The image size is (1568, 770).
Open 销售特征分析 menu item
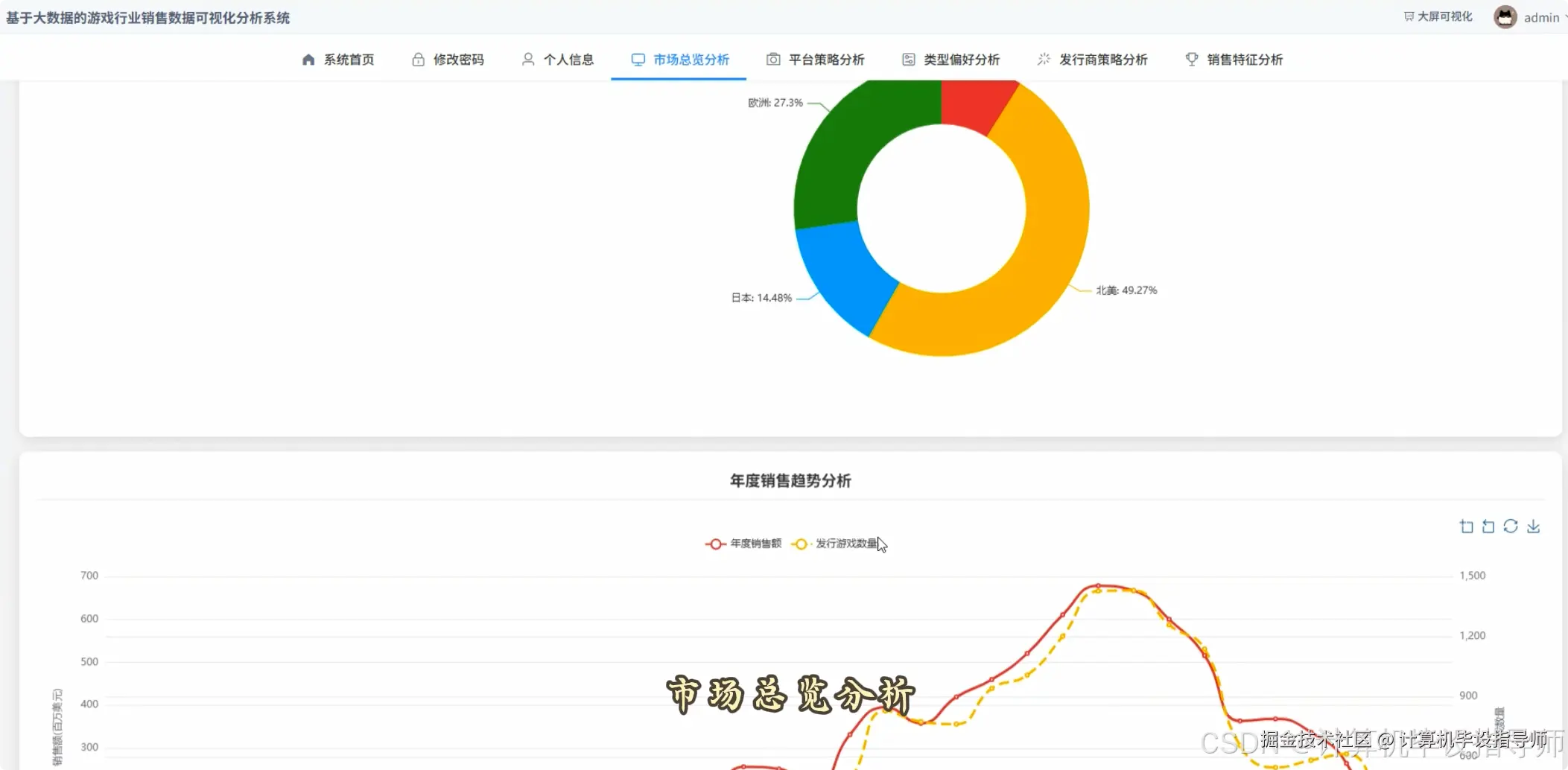pos(1234,60)
